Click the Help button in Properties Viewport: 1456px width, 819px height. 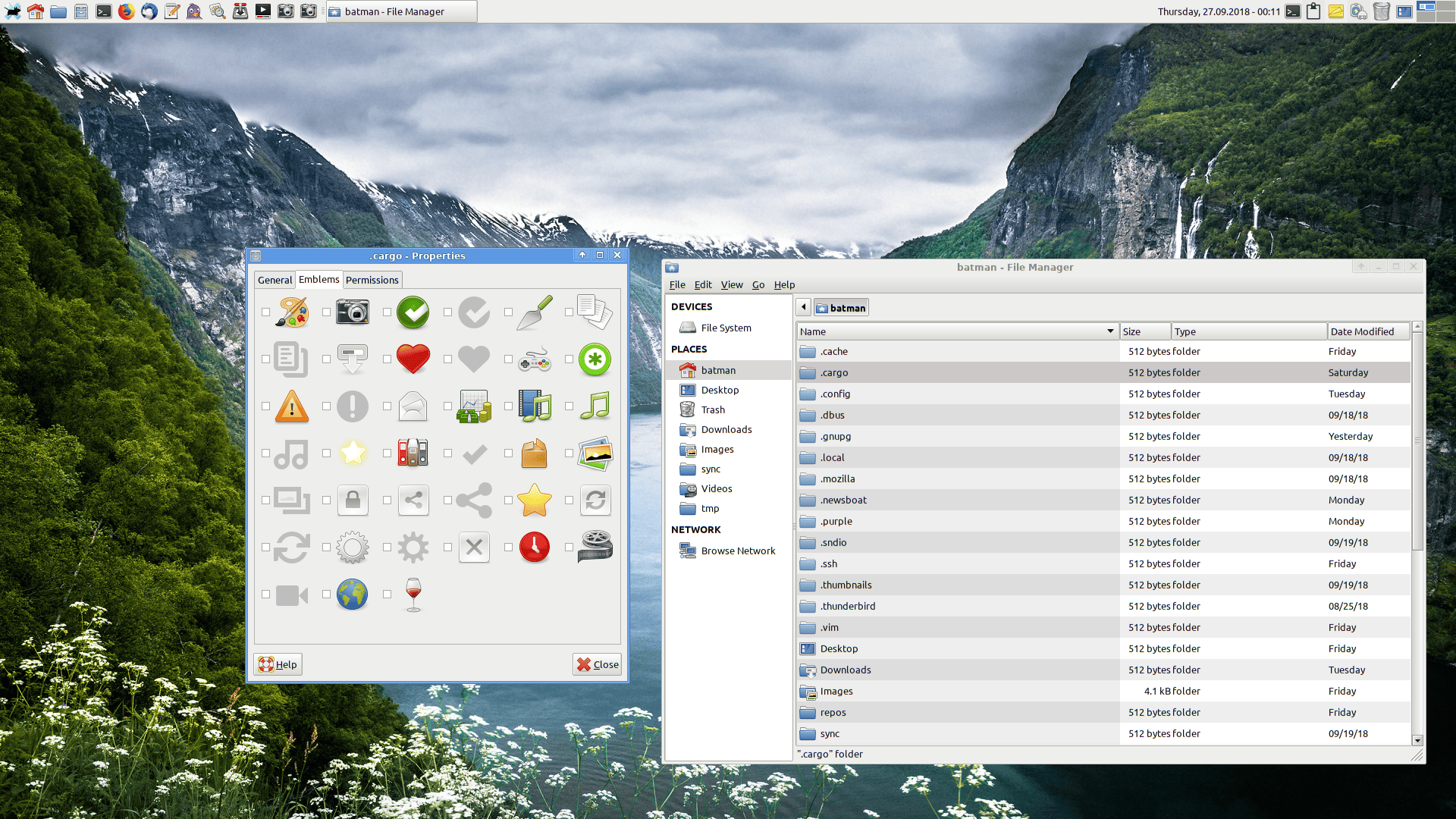click(278, 664)
